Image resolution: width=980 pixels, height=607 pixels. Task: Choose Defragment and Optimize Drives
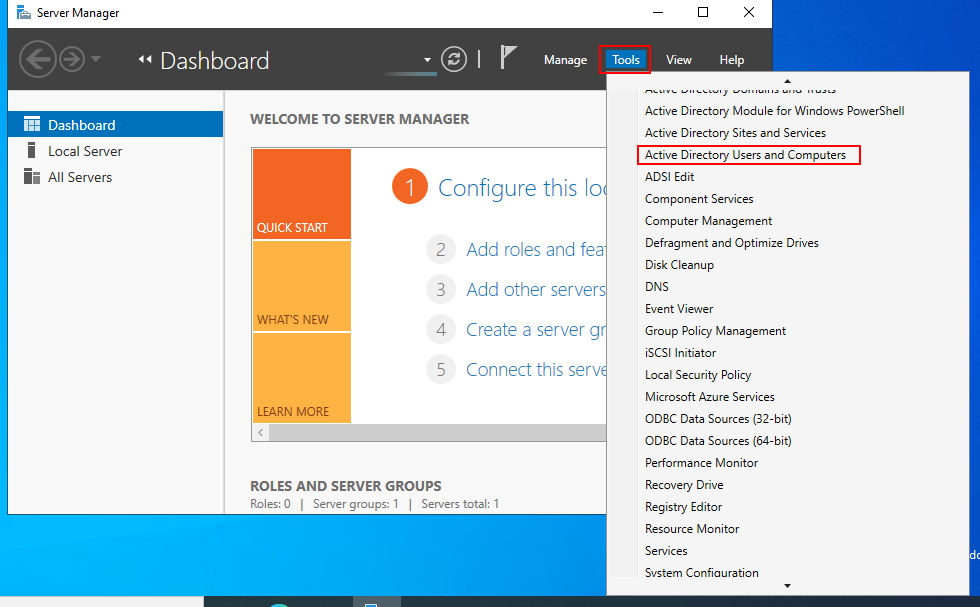pos(731,243)
